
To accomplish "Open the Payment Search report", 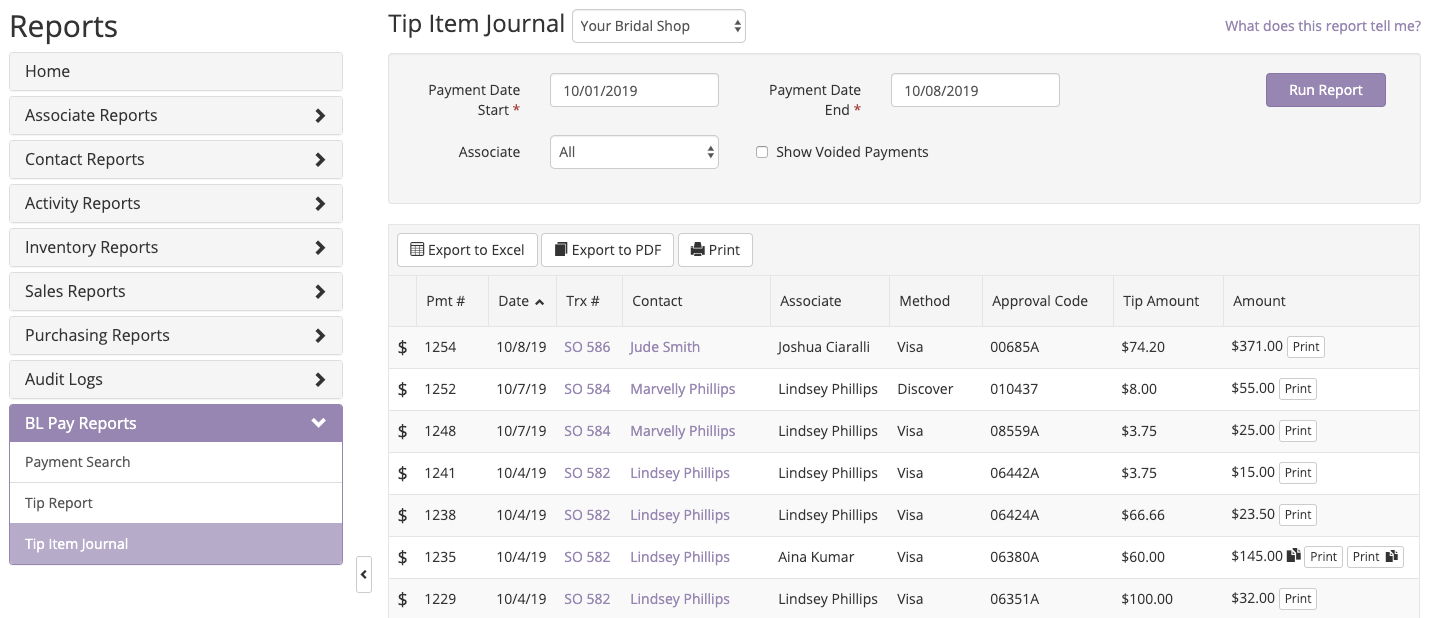I will tap(176, 462).
